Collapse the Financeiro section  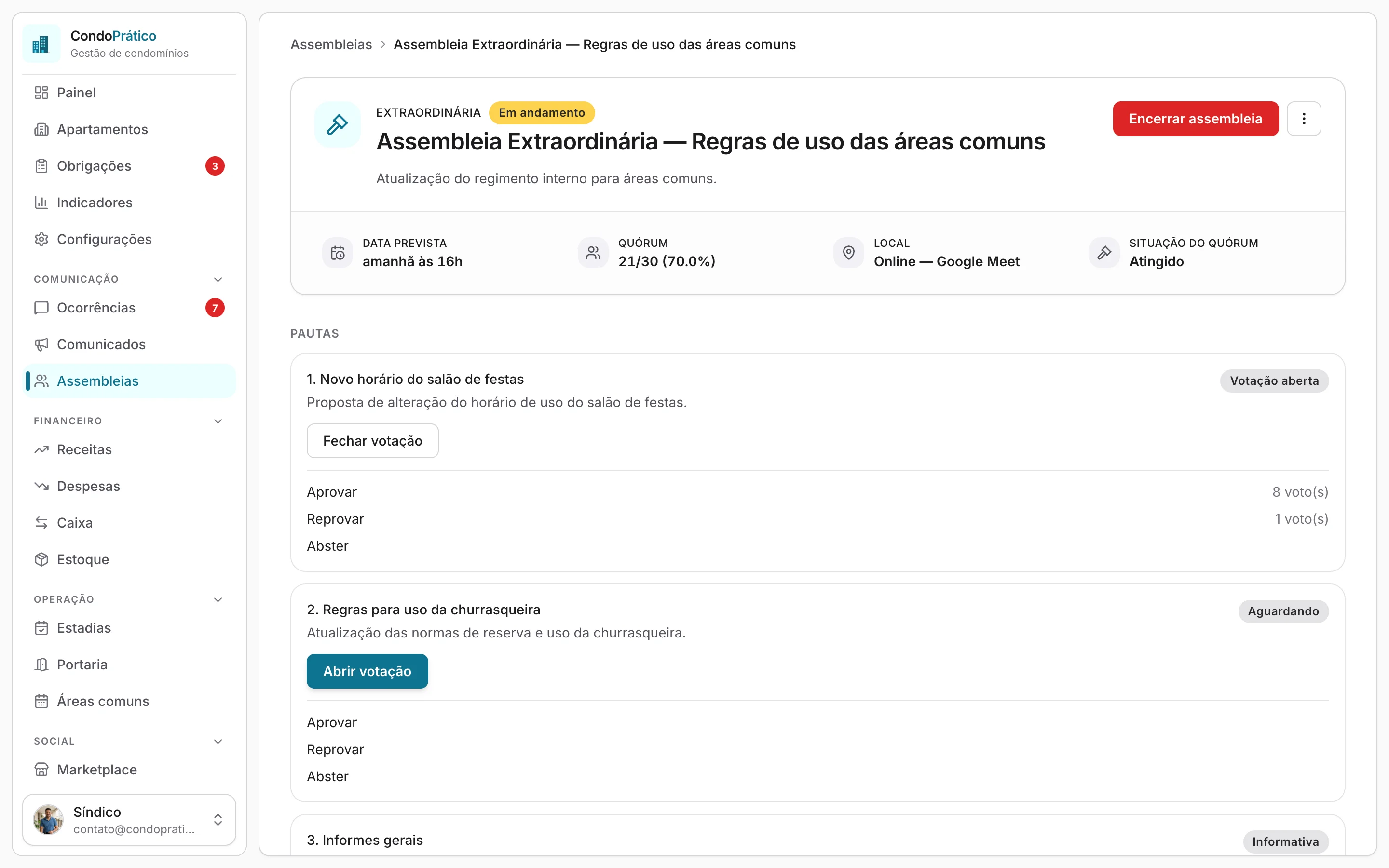(x=218, y=421)
